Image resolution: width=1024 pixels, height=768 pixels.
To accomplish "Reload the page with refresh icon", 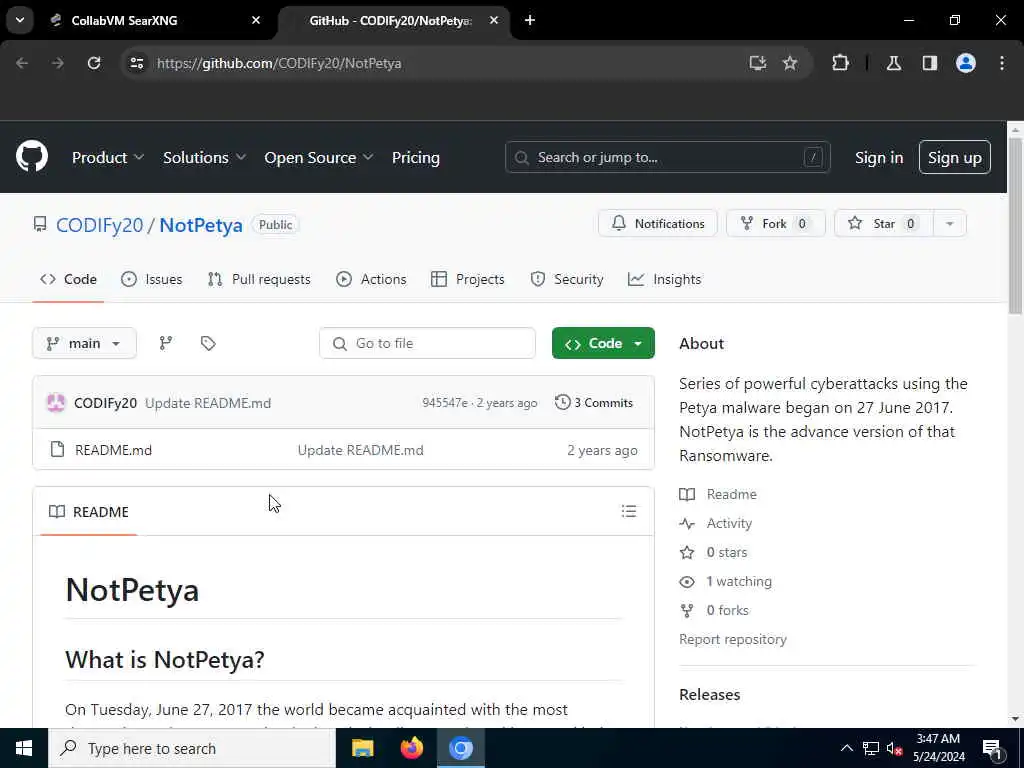I will coord(94,63).
